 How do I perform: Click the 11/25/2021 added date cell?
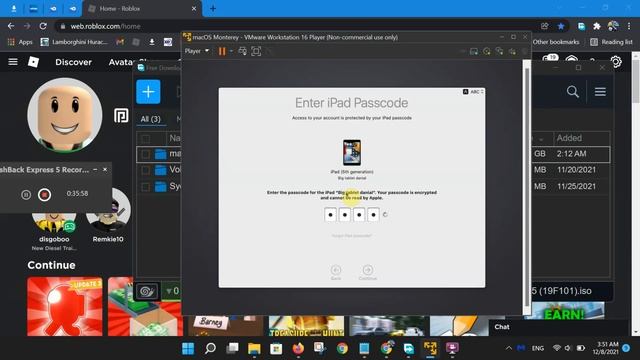pyautogui.click(x=576, y=186)
